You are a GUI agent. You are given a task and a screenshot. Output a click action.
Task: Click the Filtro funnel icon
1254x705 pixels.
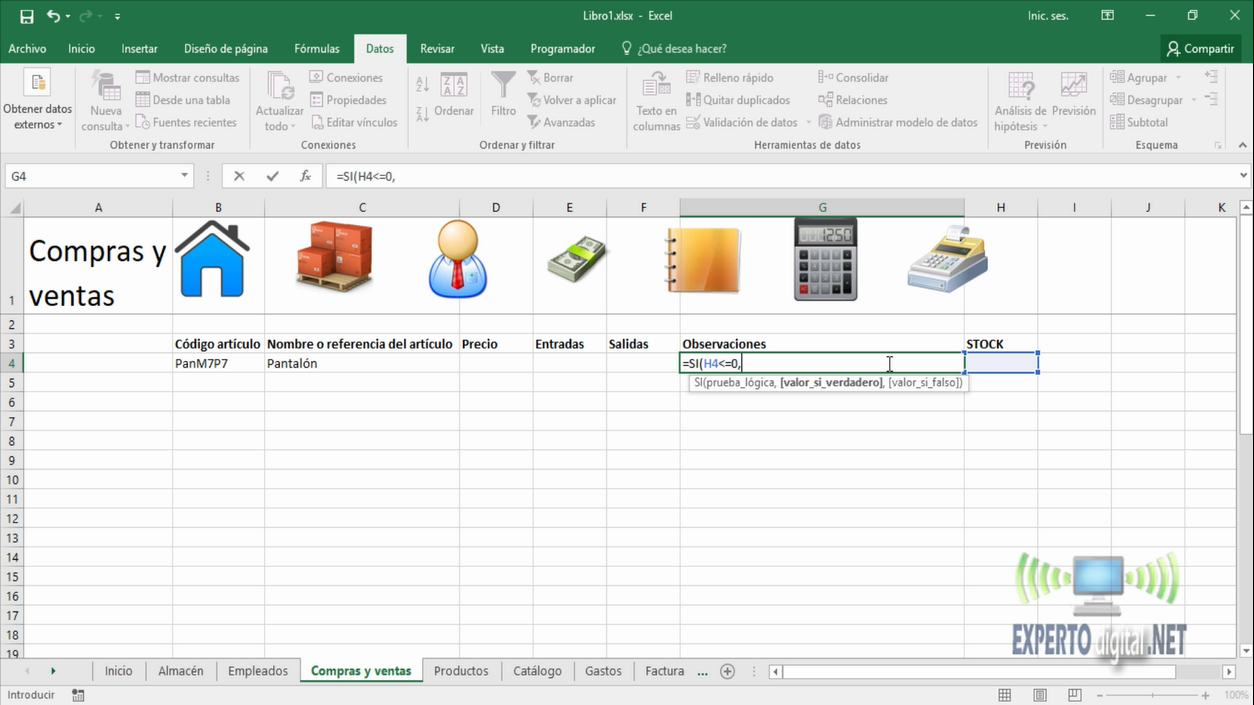[x=503, y=88]
